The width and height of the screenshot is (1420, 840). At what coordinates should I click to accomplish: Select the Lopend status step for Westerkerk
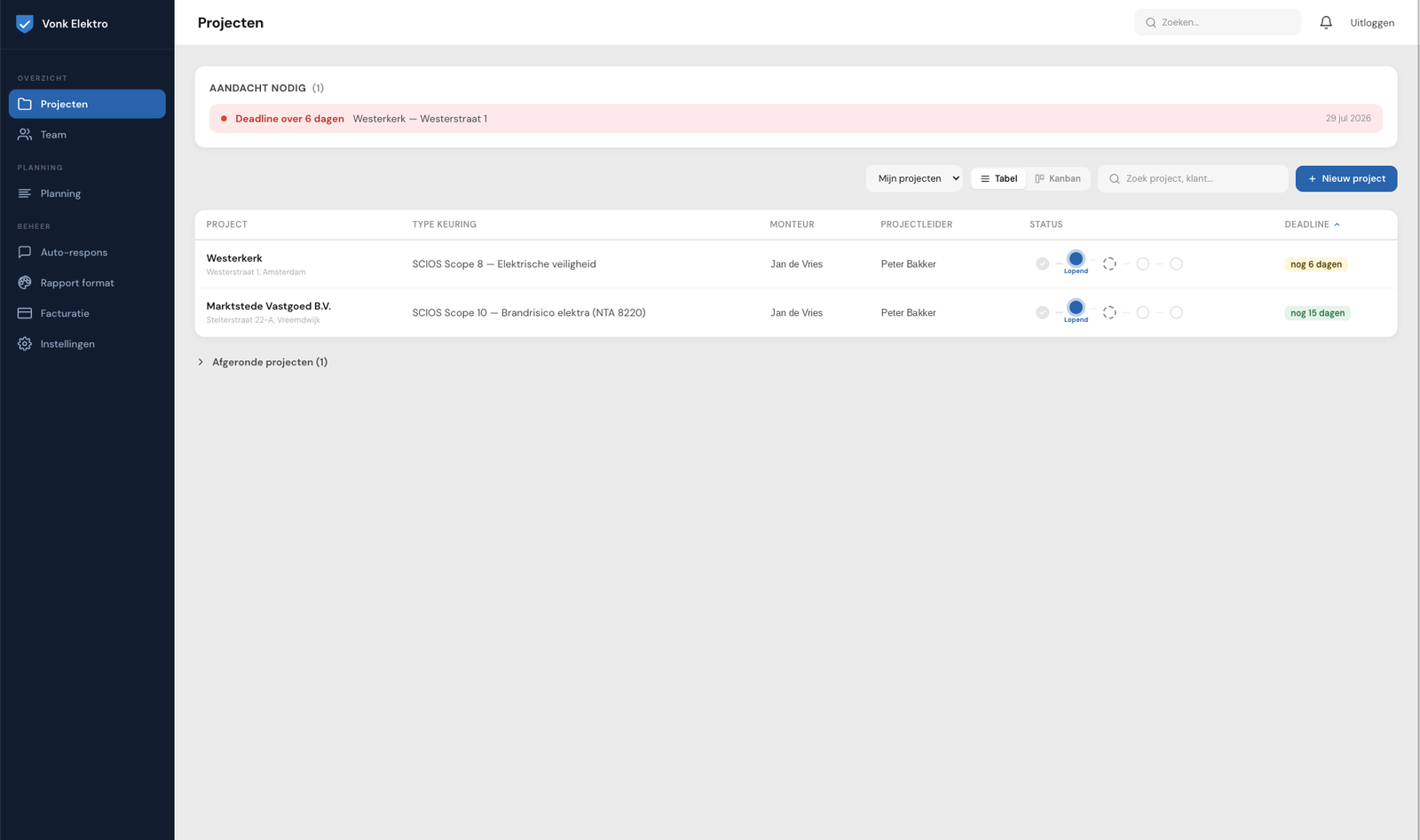1076,262
